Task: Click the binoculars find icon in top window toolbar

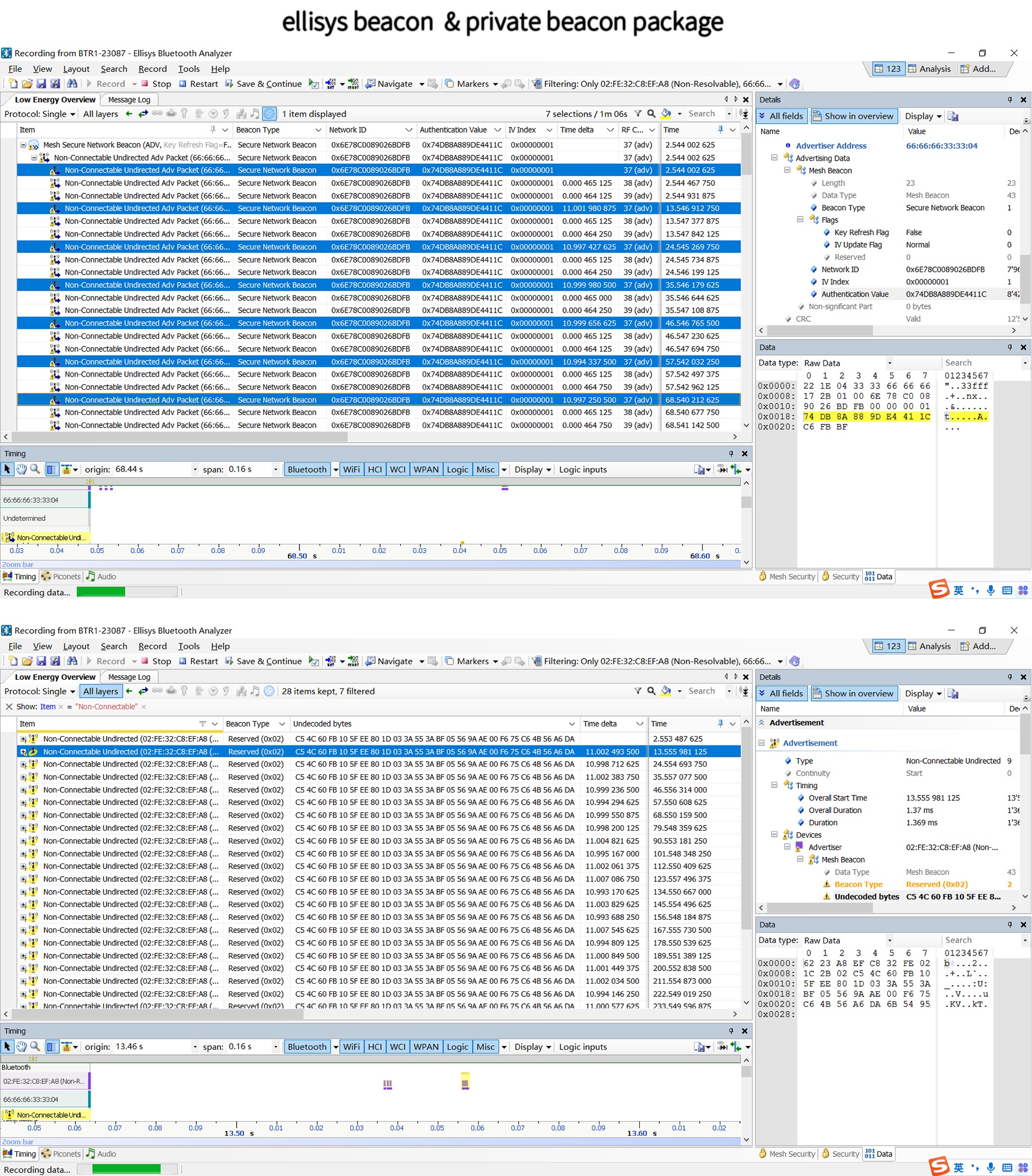Action: pyautogui.click(x=72, y=84)
